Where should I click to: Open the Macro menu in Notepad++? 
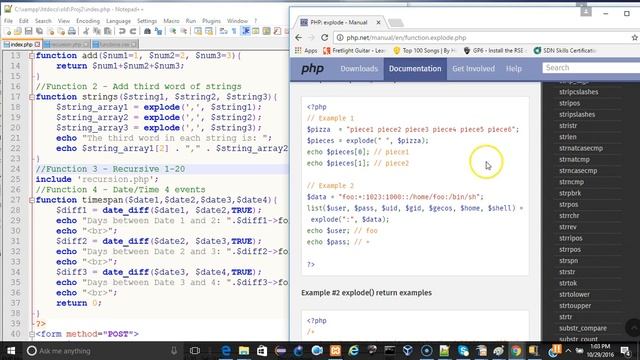pos(171,21)
